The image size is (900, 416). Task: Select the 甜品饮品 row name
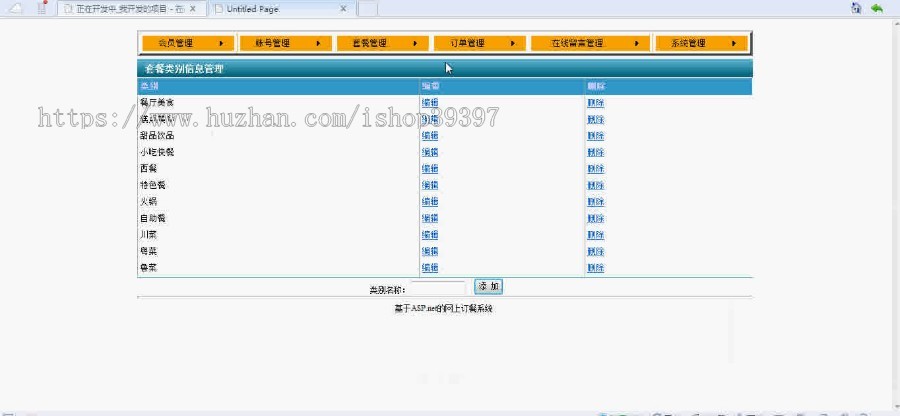click(157, 135)
